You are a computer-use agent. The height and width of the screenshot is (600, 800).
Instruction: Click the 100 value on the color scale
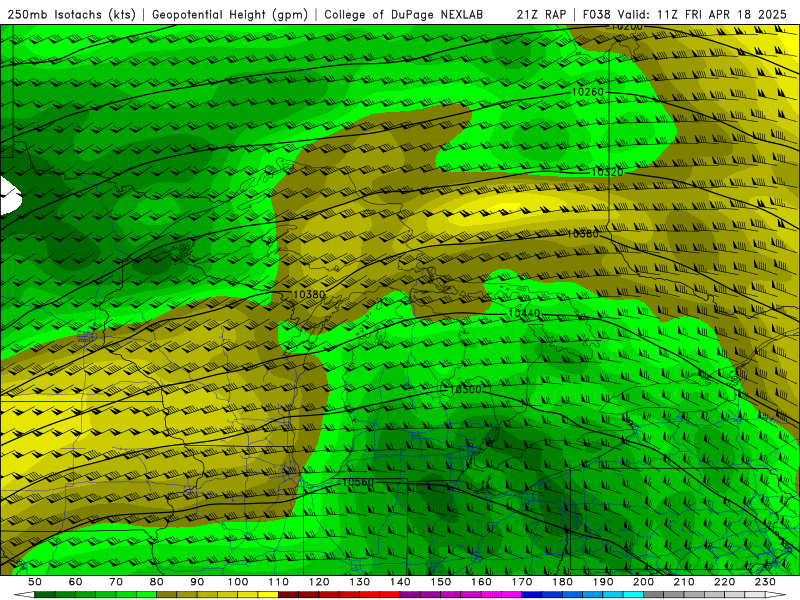click(238, 582)
